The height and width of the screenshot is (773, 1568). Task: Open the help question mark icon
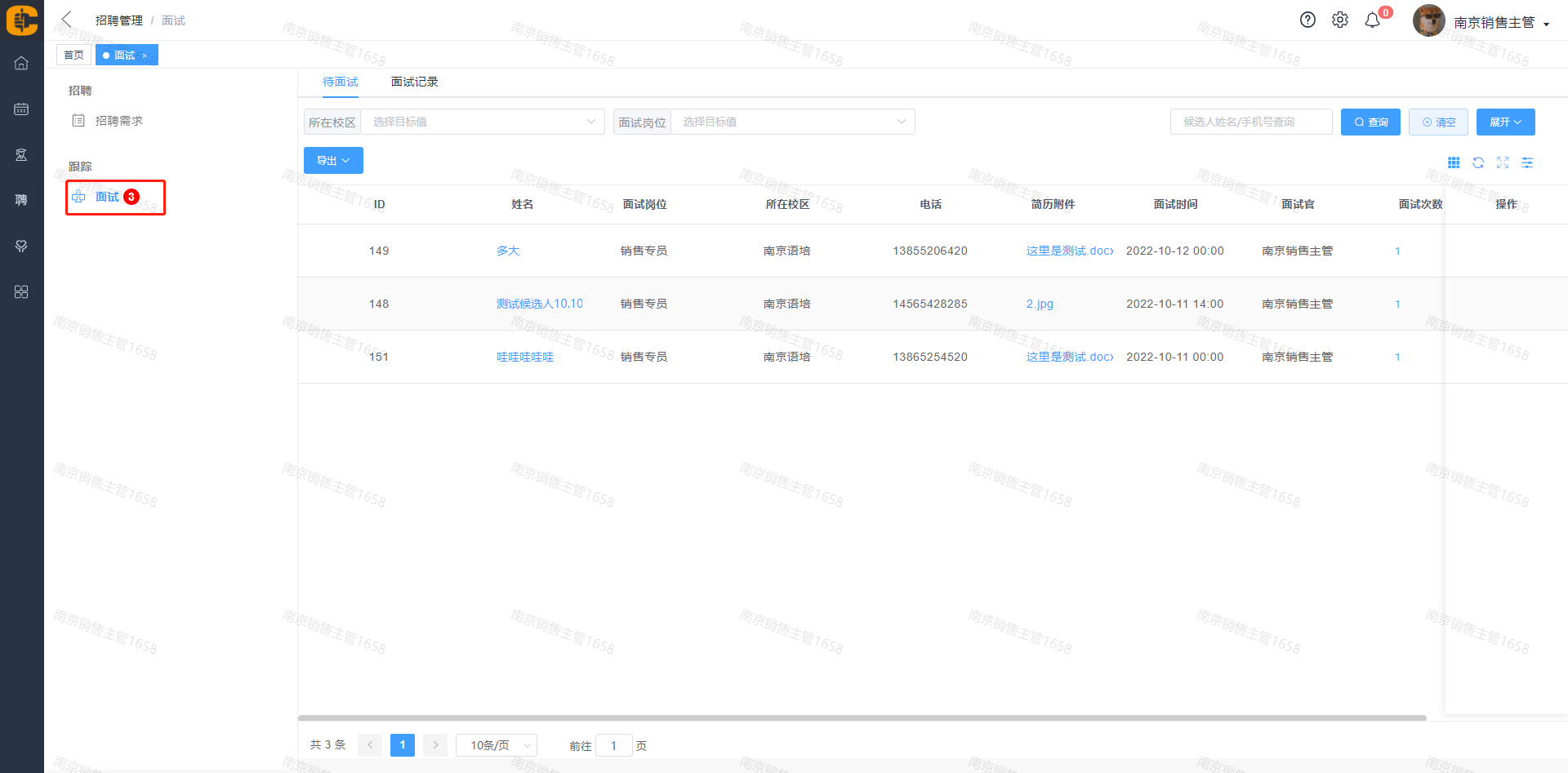(x=1307, y=20)
